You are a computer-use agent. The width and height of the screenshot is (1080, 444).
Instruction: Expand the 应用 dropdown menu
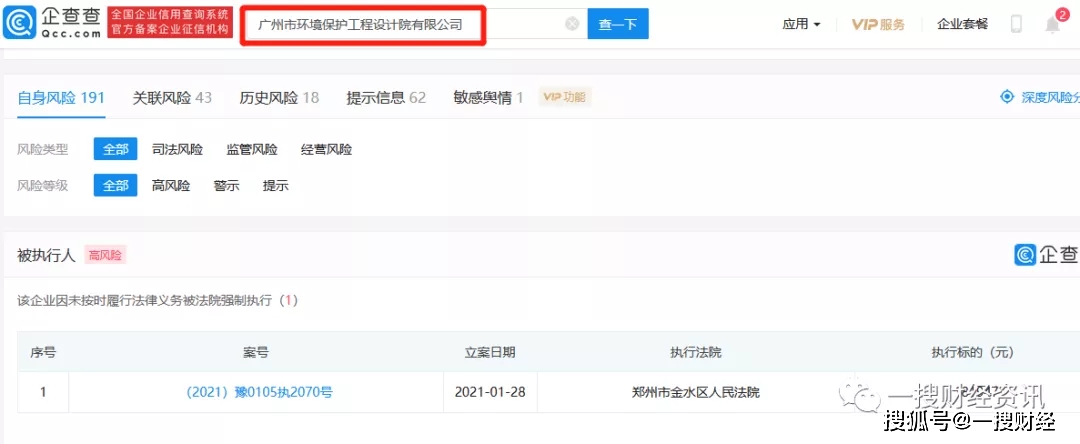801,24
